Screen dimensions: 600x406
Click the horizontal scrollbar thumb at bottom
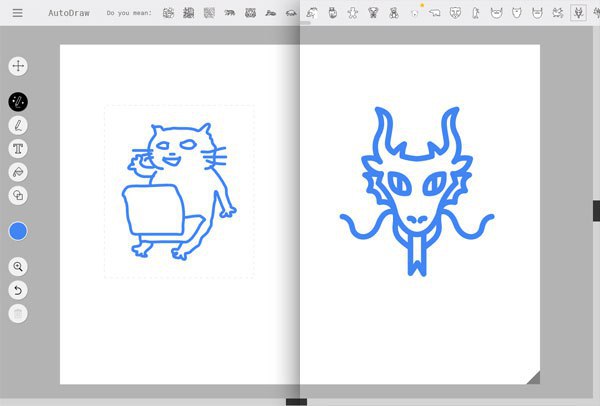point(297,402)
